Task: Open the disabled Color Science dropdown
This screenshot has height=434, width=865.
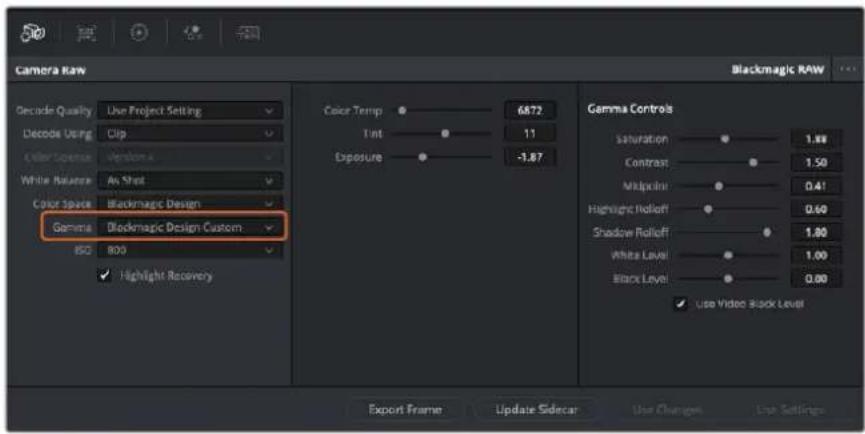Action: click(x=190, y=157)
